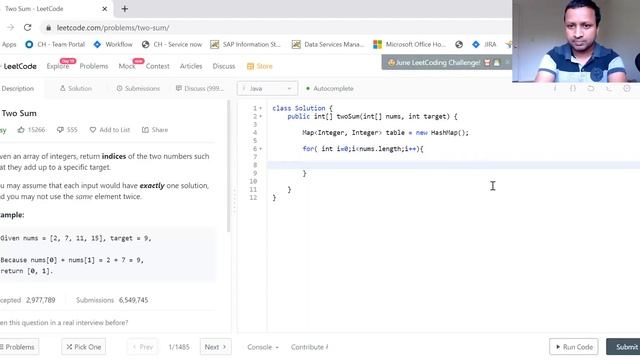The image size is (640, 360).
Task: Add problem to list with heart icon
Action: pyautogui.click(x=109, y=130)
